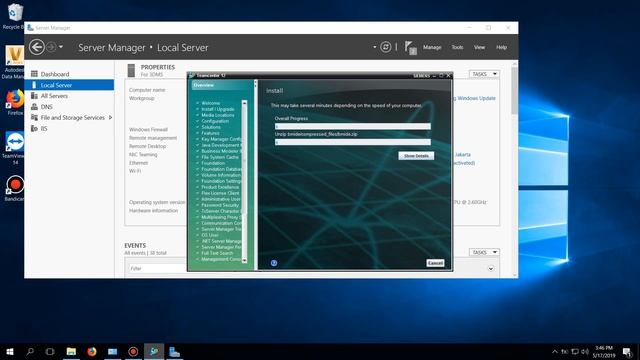
Task: Click the Configuration step
Action: [215, 121]
